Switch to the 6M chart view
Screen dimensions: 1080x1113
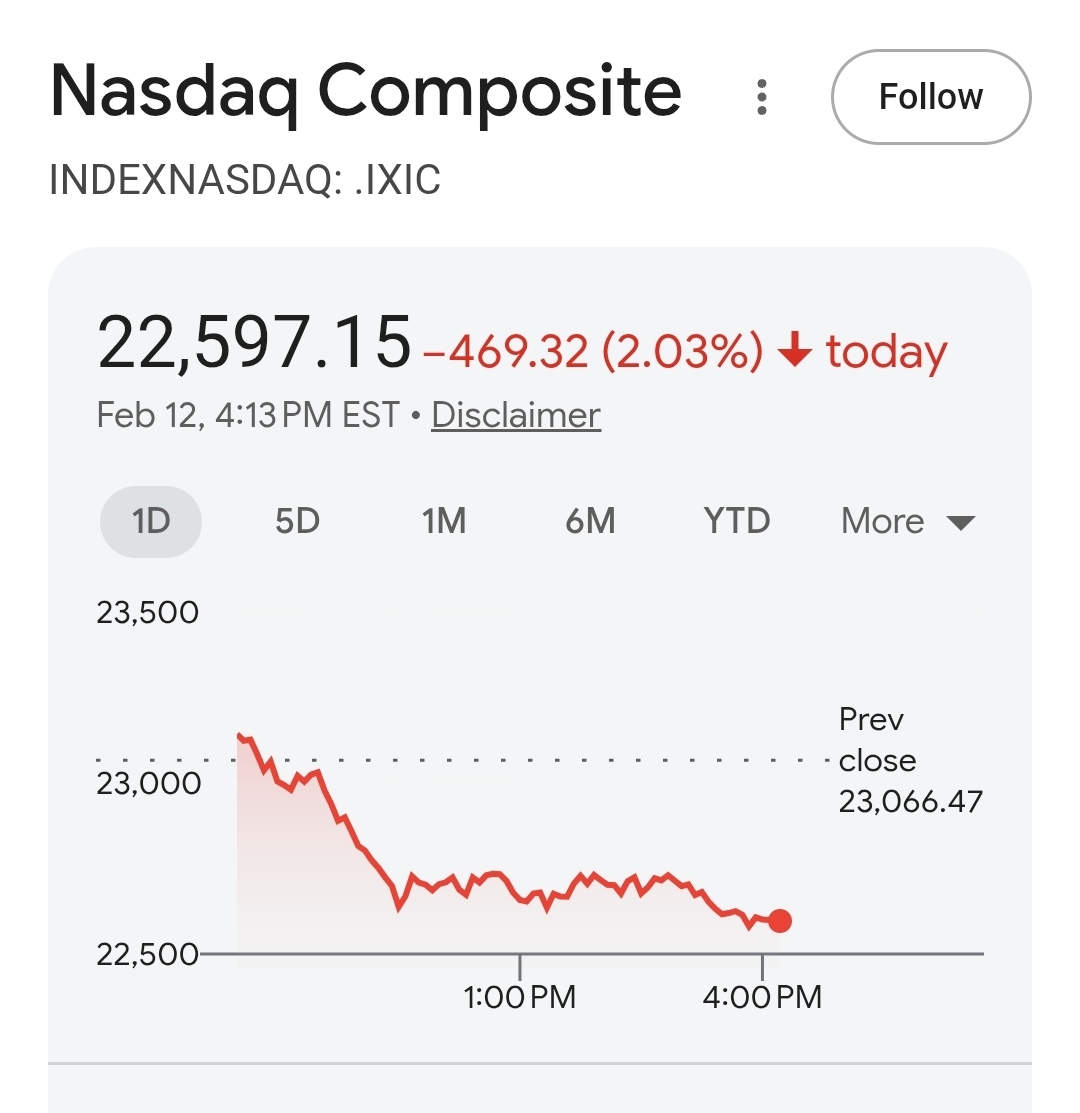tap(590, 521)
